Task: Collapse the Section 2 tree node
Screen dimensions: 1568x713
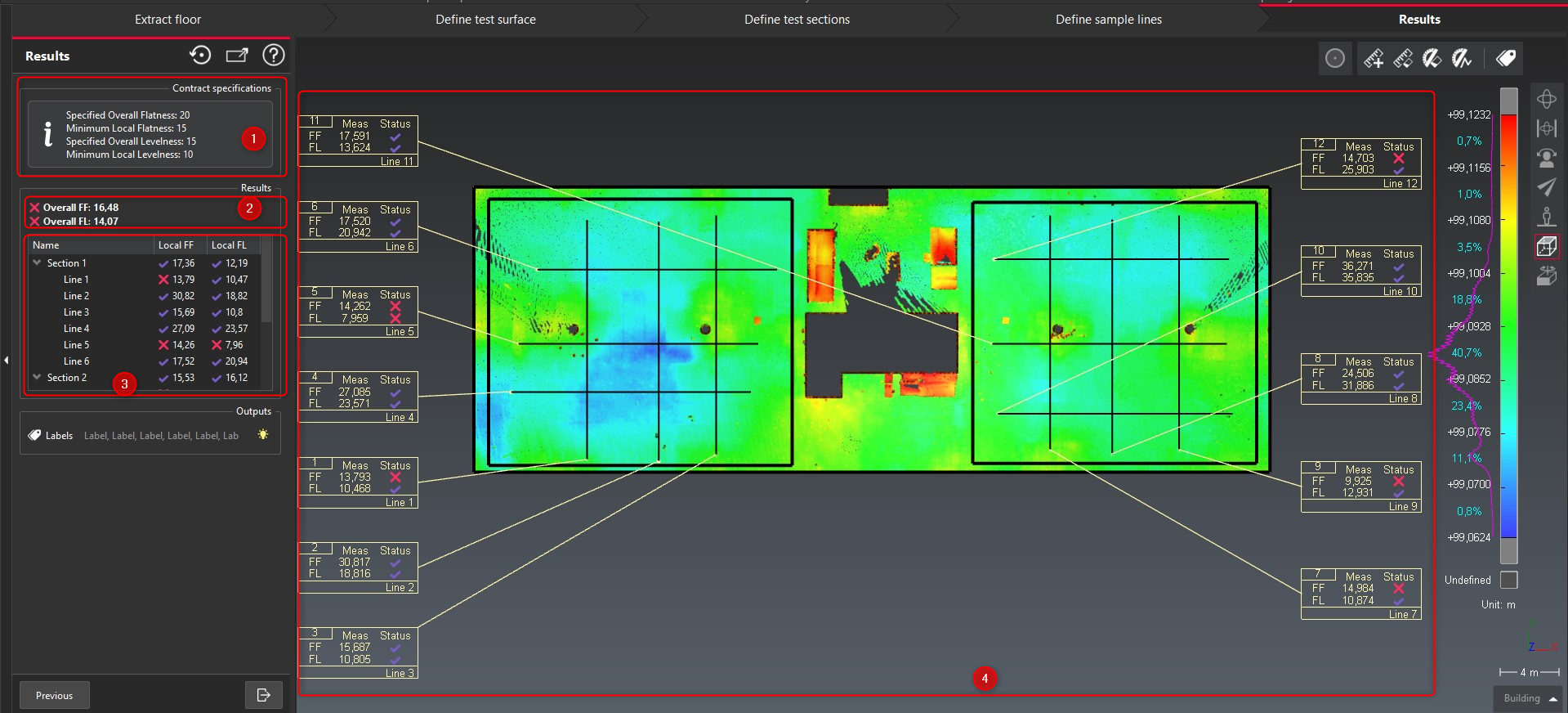Action: coord(37,377)
